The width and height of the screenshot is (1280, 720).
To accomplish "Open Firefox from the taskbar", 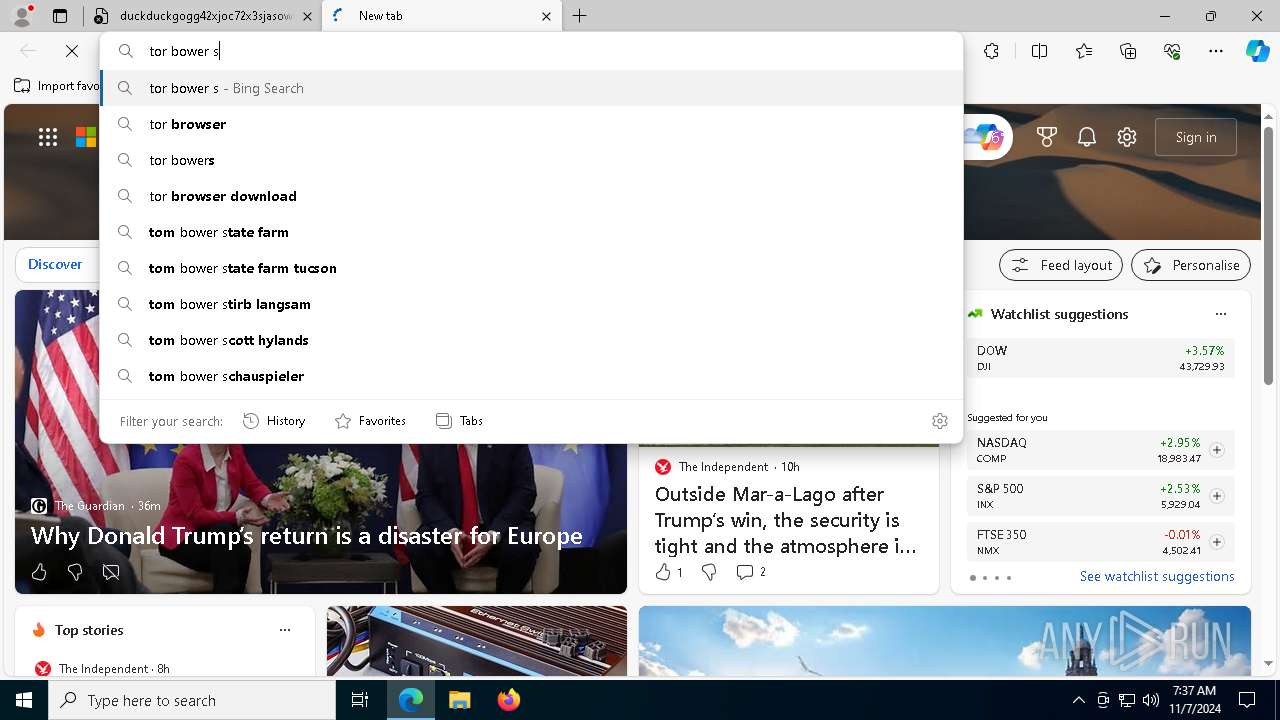I will [x=508, y=700].
